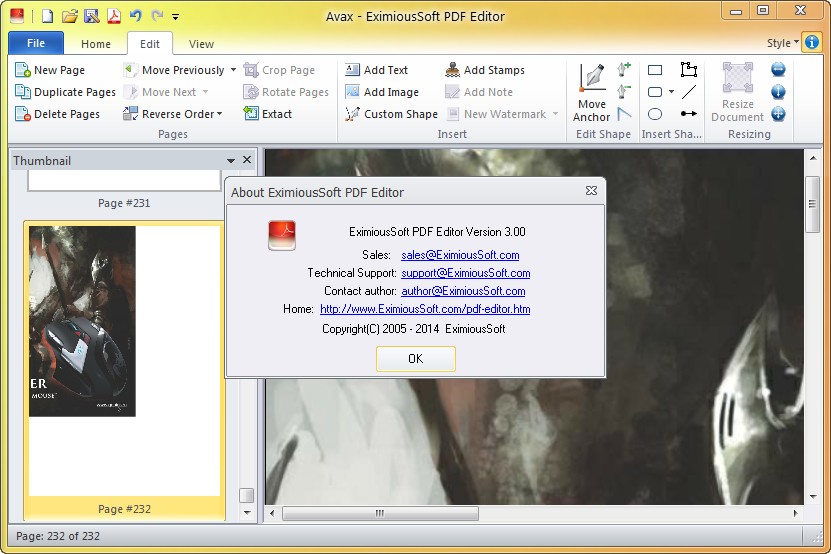Click the thumbnail panel scroll down arrow
The height and width of the screenshot is (554, 831).
(x=247, y=513)
